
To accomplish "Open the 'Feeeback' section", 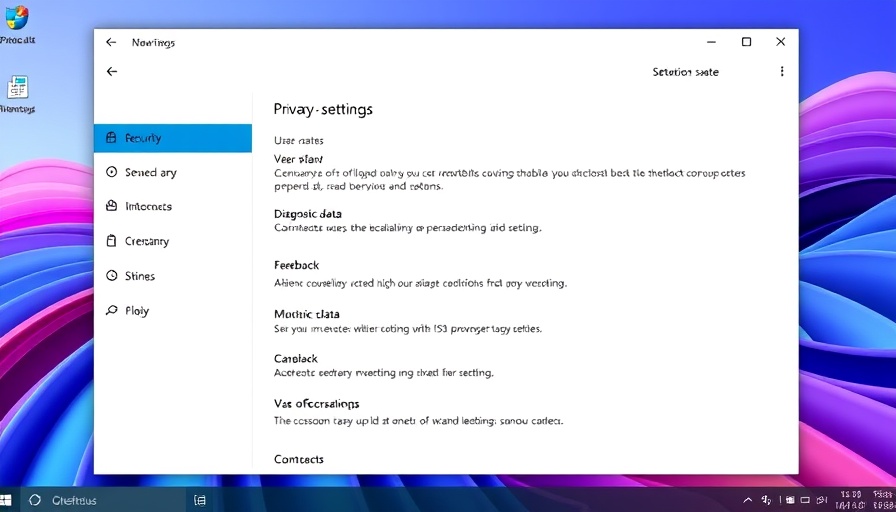I will coord(296,265).
